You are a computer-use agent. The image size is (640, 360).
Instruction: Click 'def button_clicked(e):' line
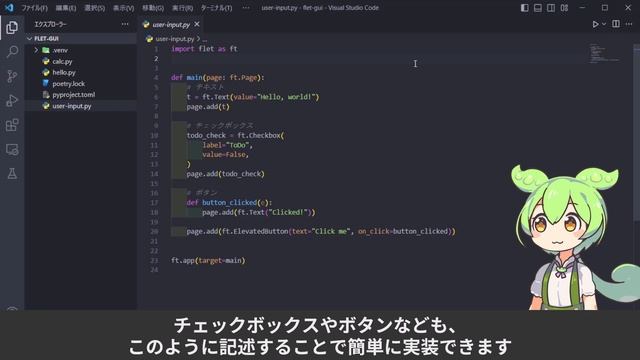229,202
